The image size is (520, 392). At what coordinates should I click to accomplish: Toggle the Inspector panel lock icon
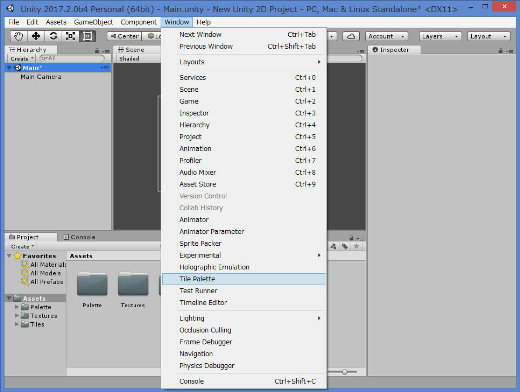(501, 51)
